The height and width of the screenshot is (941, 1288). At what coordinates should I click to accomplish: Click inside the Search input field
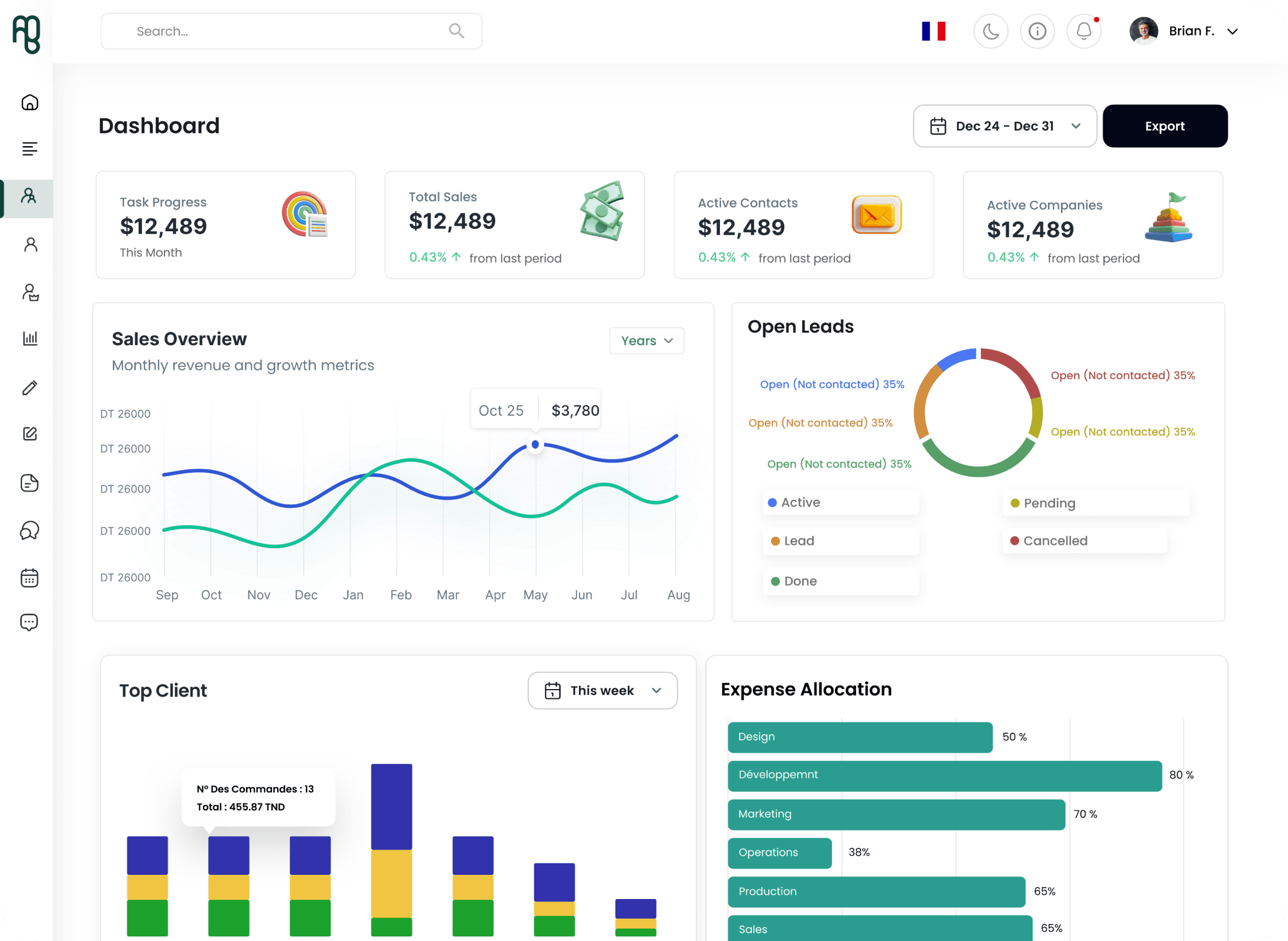[x=292, y=31]
